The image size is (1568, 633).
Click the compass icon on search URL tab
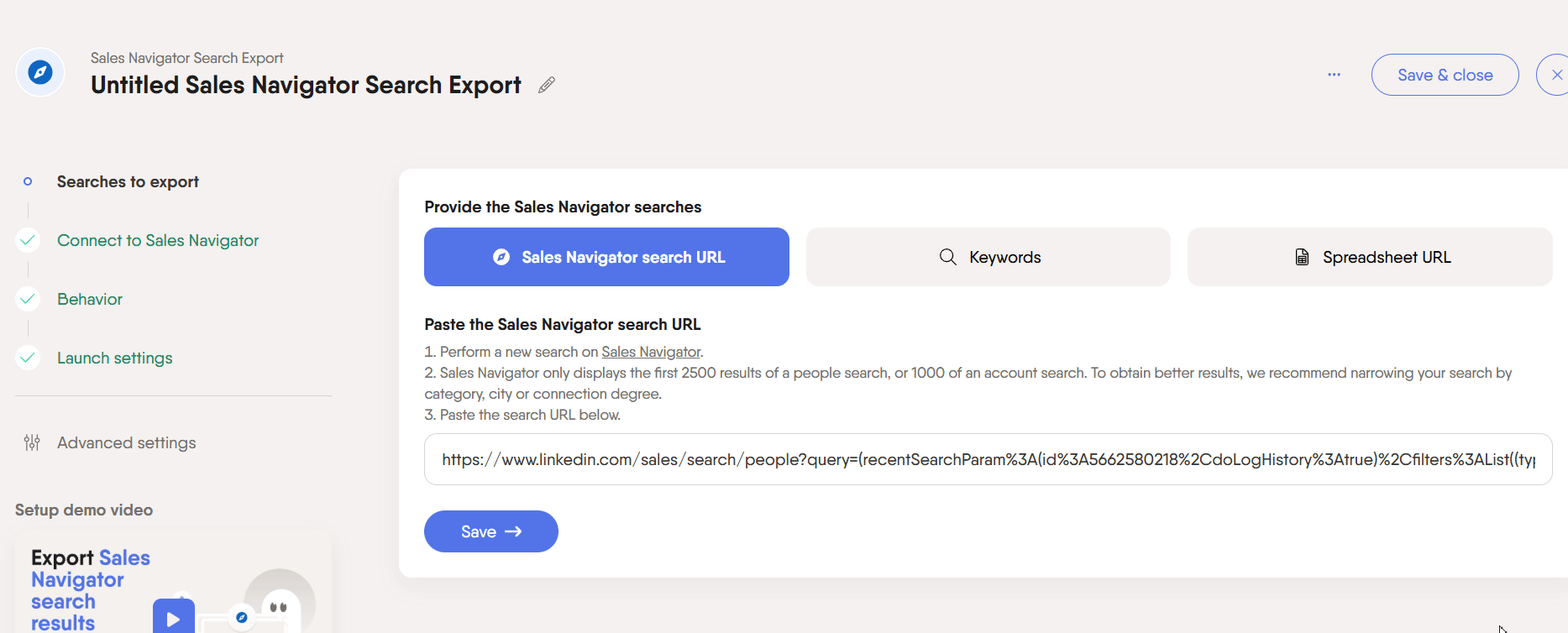501,257
